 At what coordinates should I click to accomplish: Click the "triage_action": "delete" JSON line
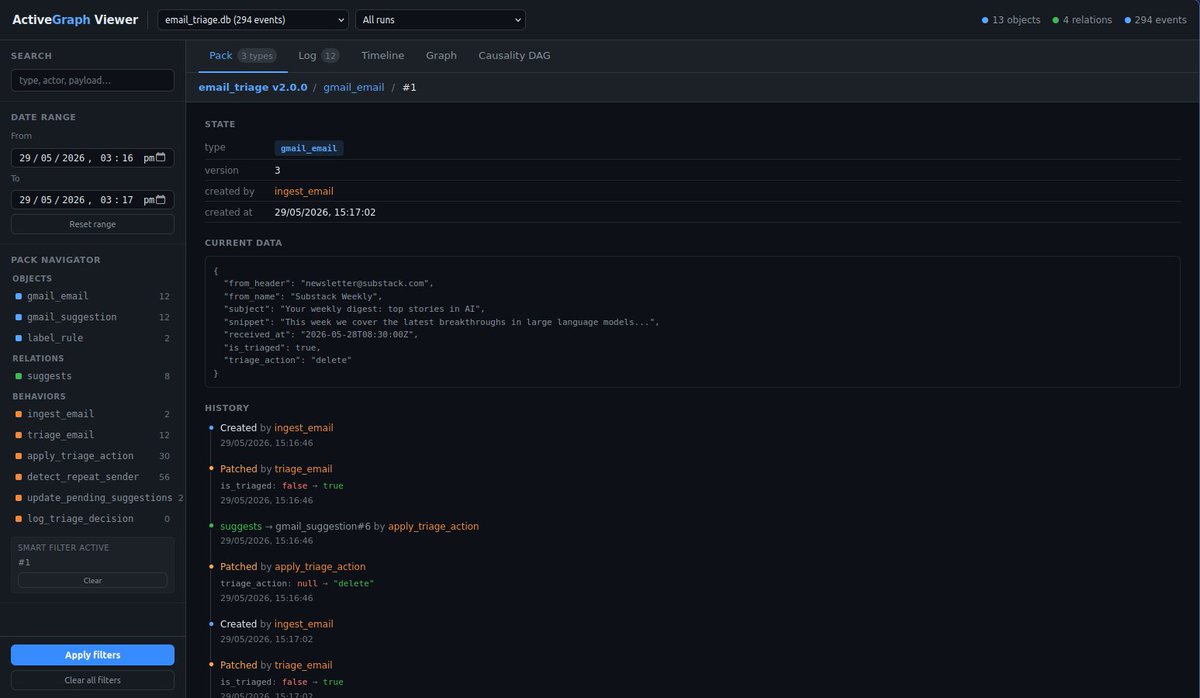(x=288, y=360)
